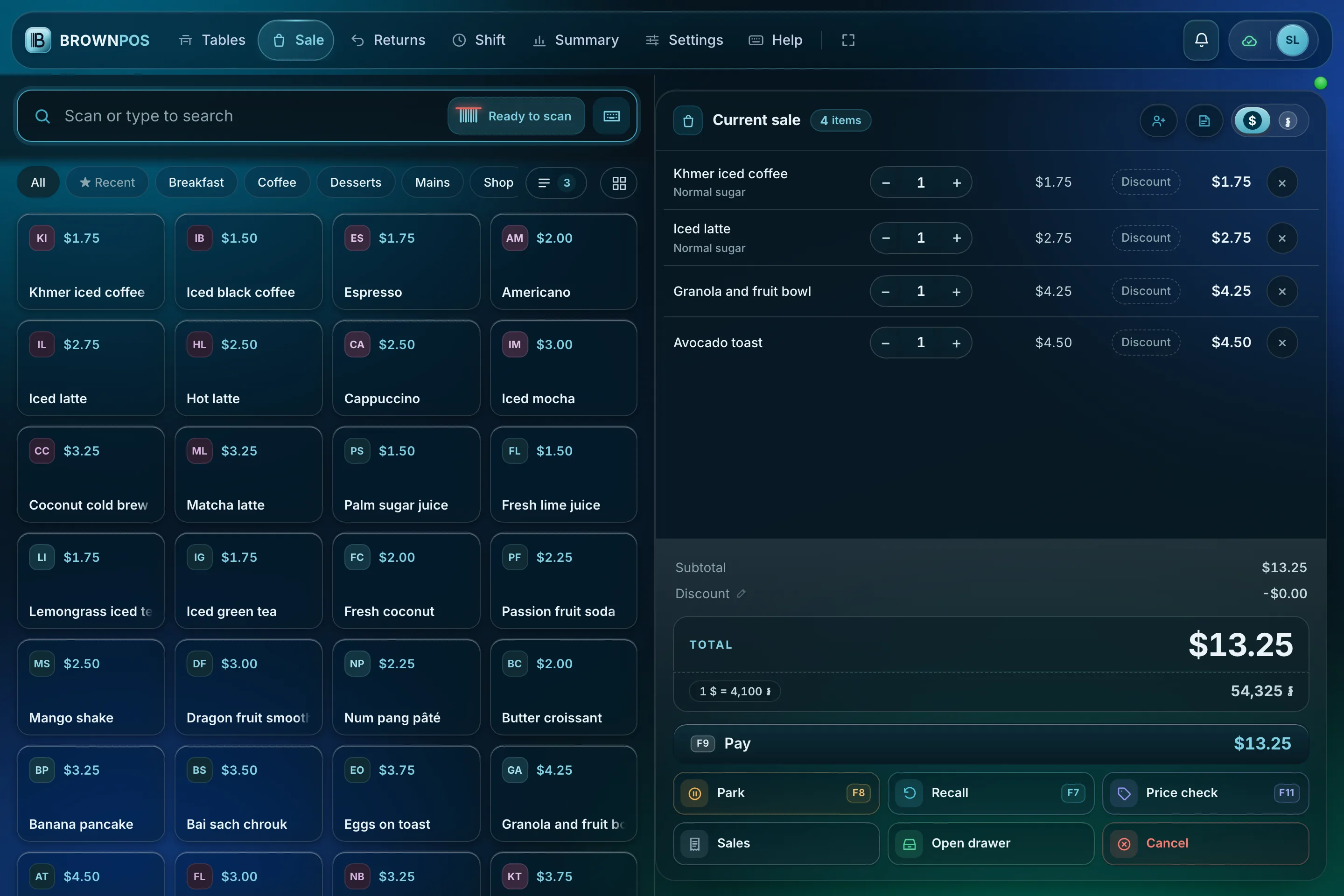Image resolution: width=1344 pixels, height=896 pixels.
Task: Select the Desserts category
Action: pos(356,183)
